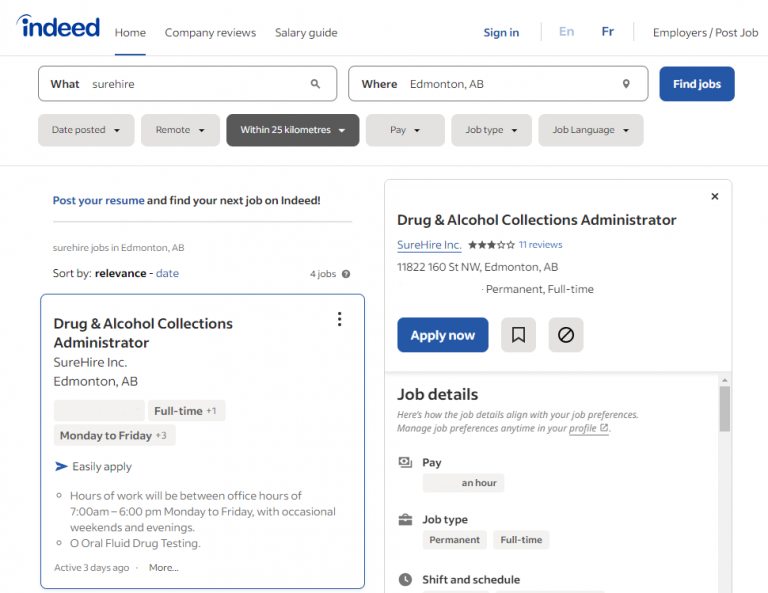Image resolution: width=768 pixels, height=593 pixels.
Task: Click the external link icon next to profile
Action: (604, 427)
